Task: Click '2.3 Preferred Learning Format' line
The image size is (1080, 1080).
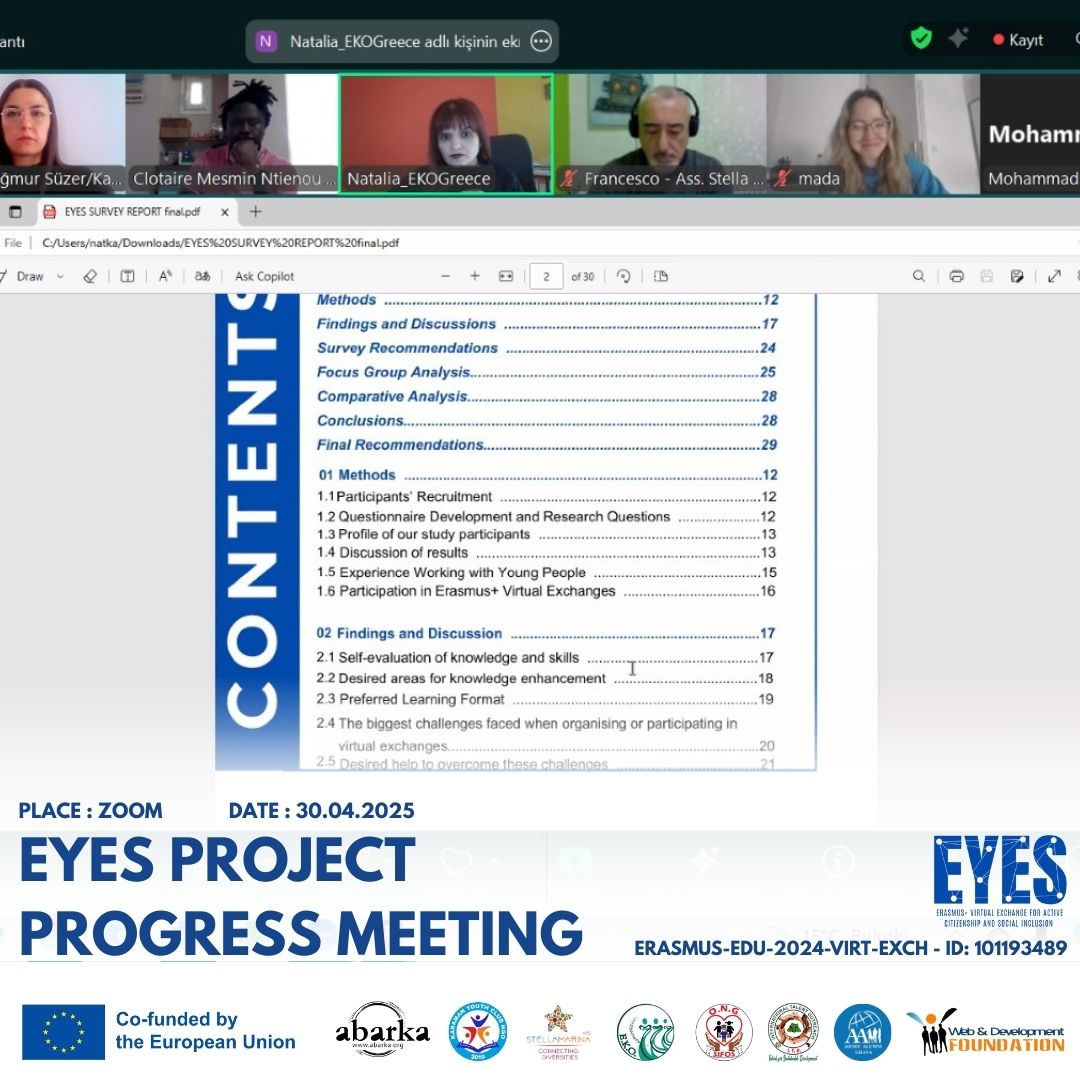Action: pyautogui.click(x=546, y=699)
